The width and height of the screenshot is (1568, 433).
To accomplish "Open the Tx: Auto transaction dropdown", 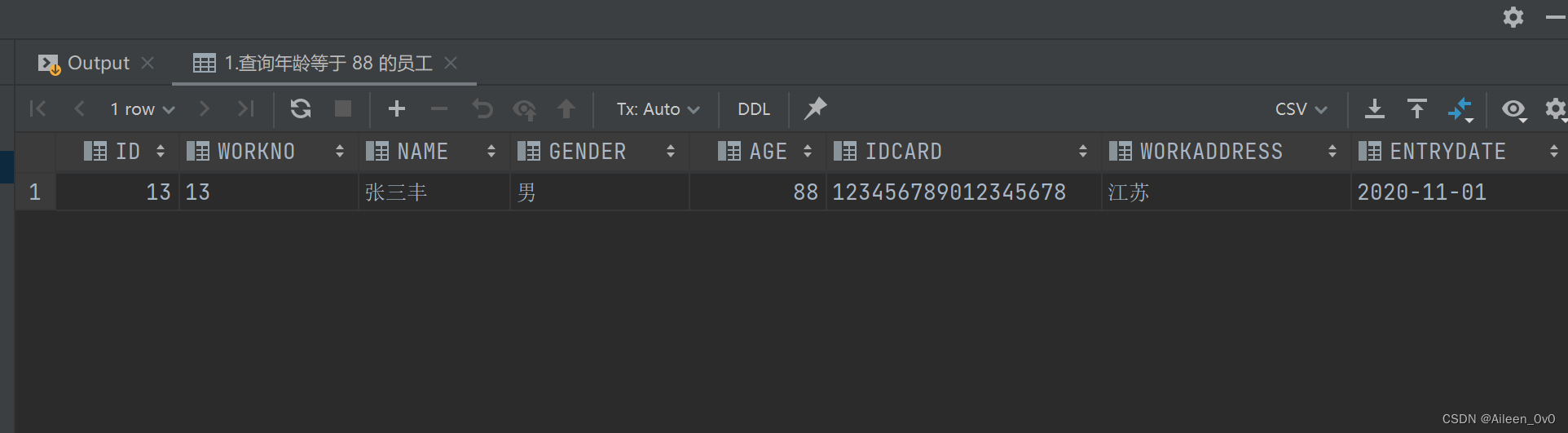I will point(658,109).
